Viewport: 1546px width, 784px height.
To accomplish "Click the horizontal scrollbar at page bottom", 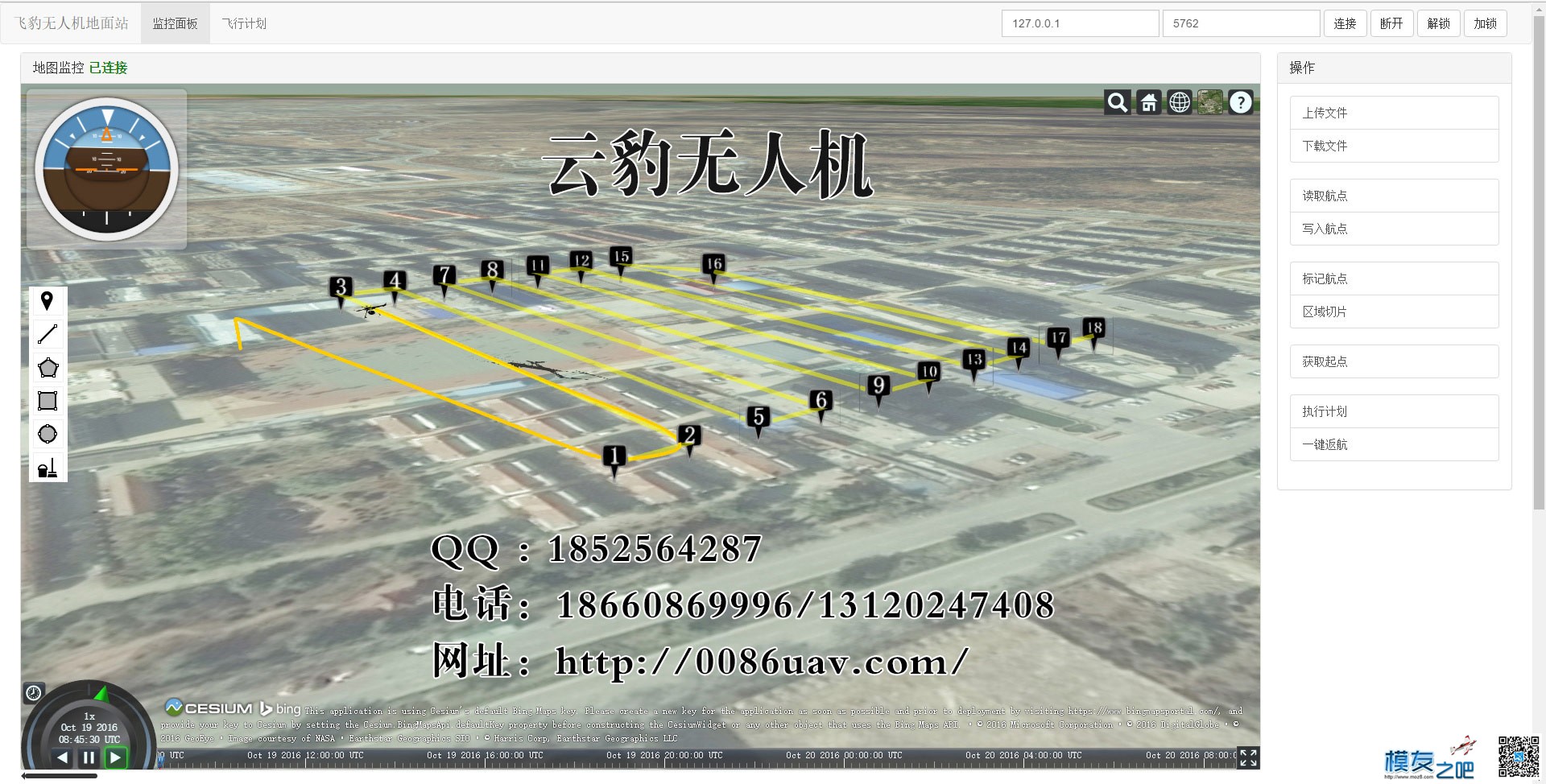I will tap(59, 776).
